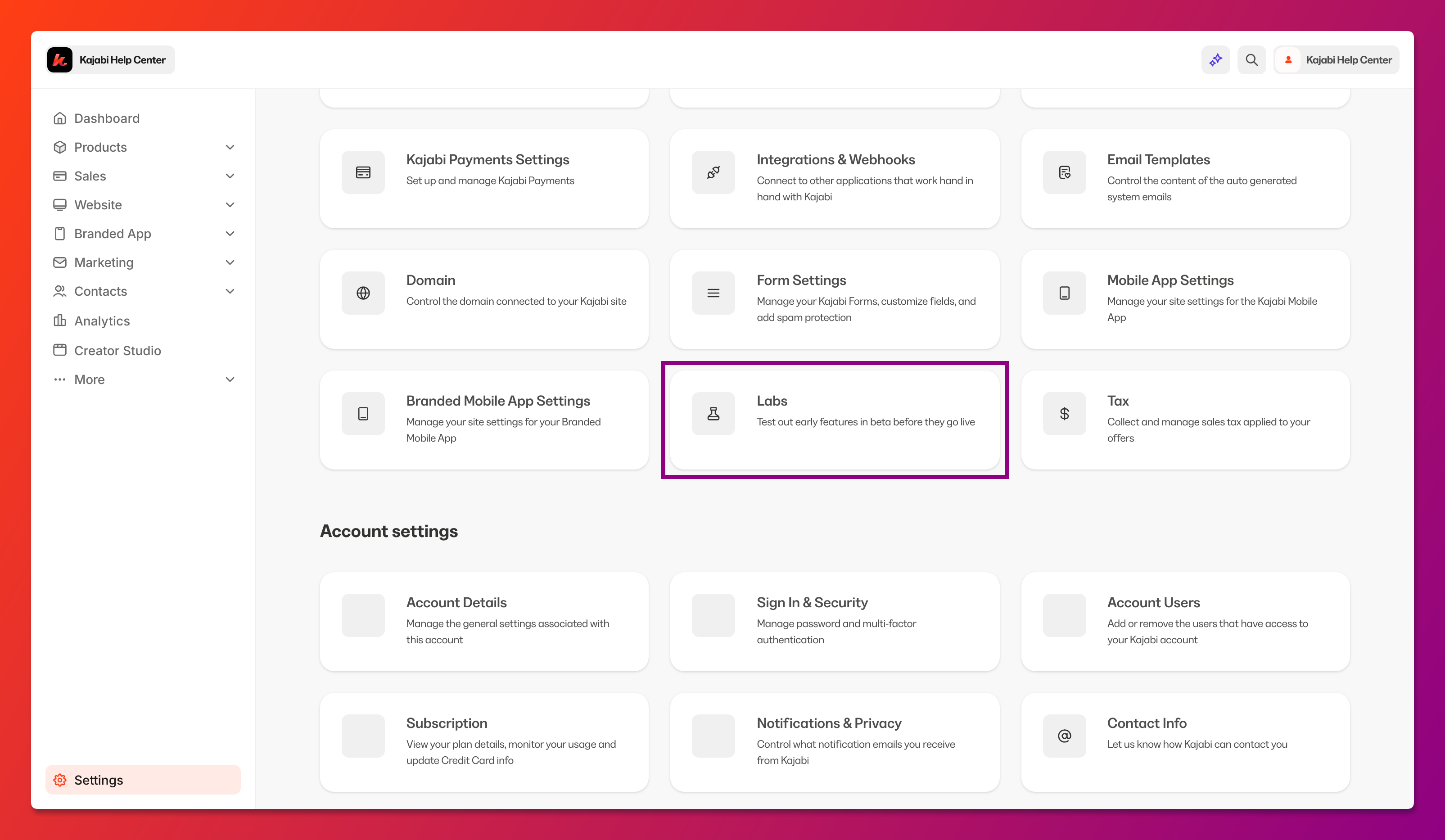Click the Integrations & Webhooks plug icon

pyautogui.click(x=713, y=172)
